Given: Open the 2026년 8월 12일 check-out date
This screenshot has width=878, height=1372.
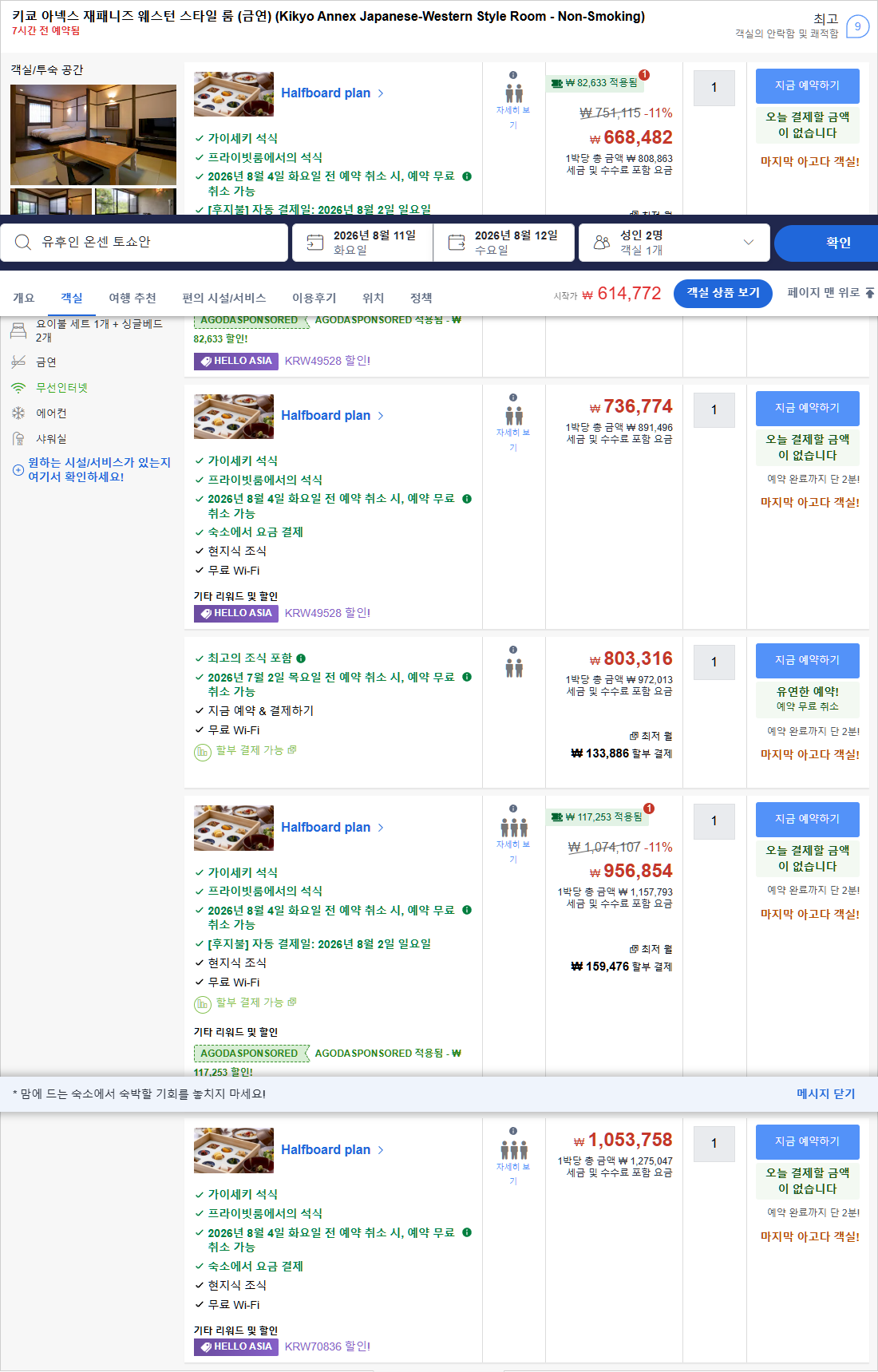Looking at the screenshot, I should 504,242.
